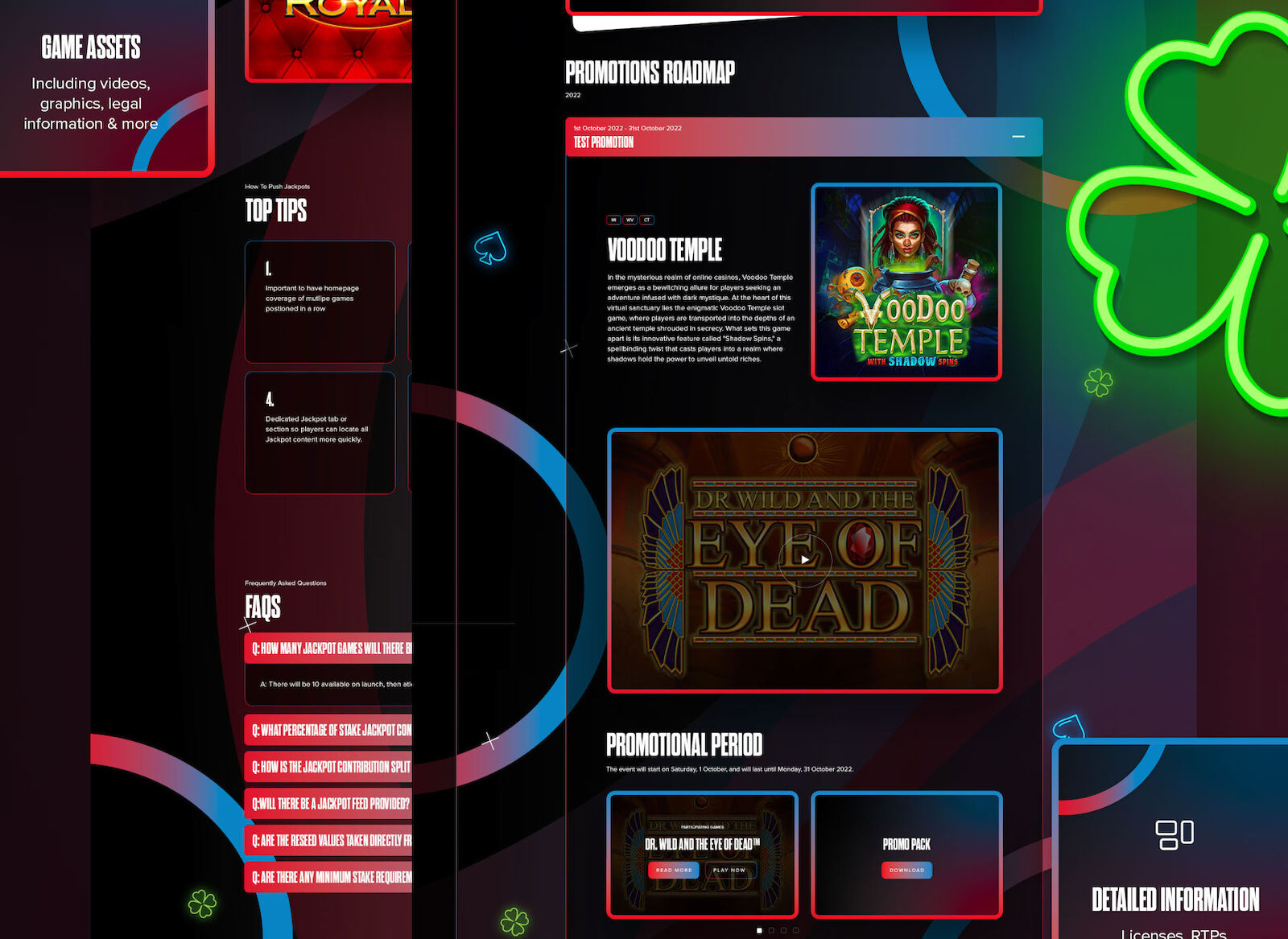Screen dimensions: 1288x939
Task: Expand the 'Jackpot feed provided' FAQ
Action: tap(330, 804)
